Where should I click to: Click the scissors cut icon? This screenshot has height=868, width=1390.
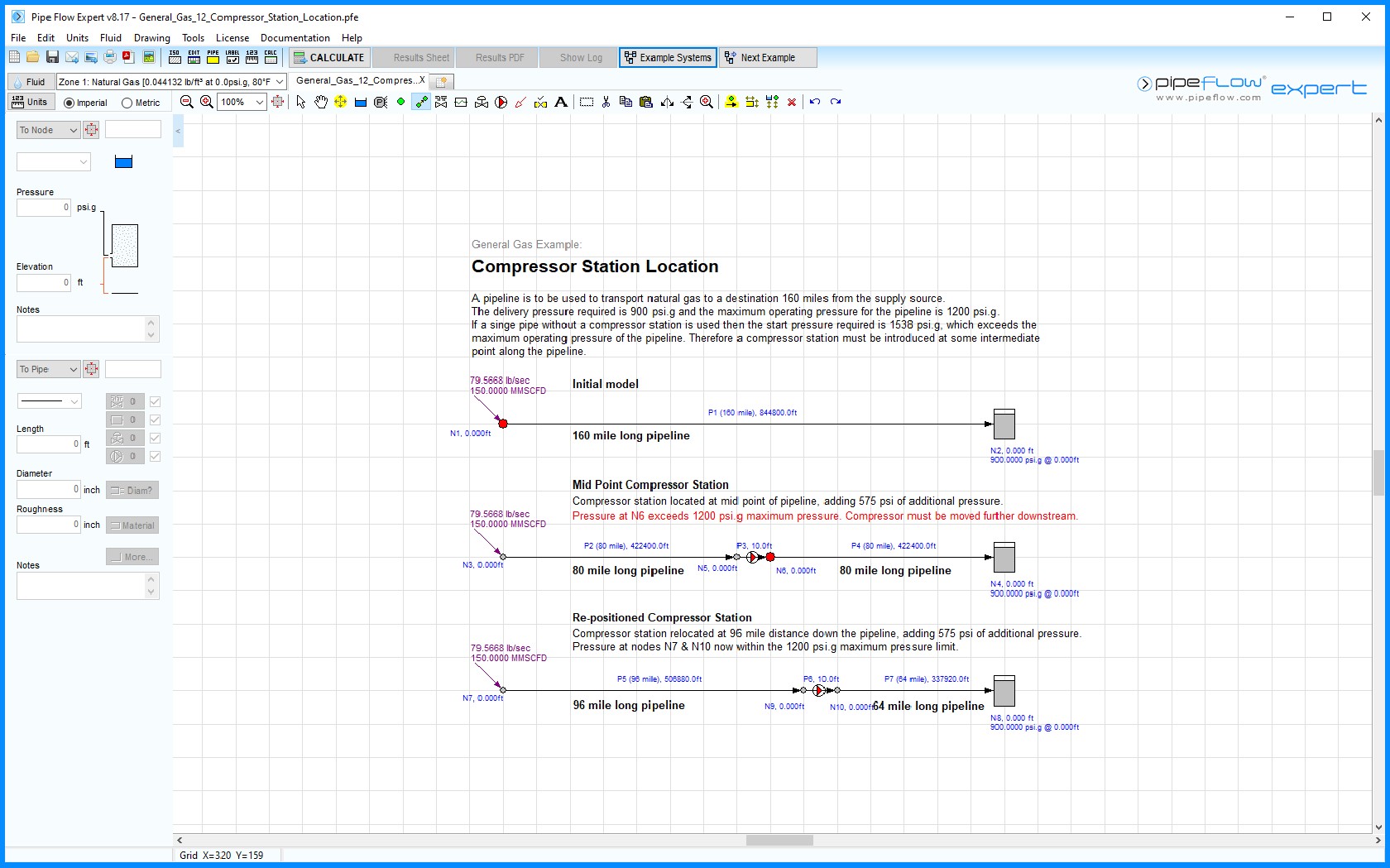pos(606,102)
